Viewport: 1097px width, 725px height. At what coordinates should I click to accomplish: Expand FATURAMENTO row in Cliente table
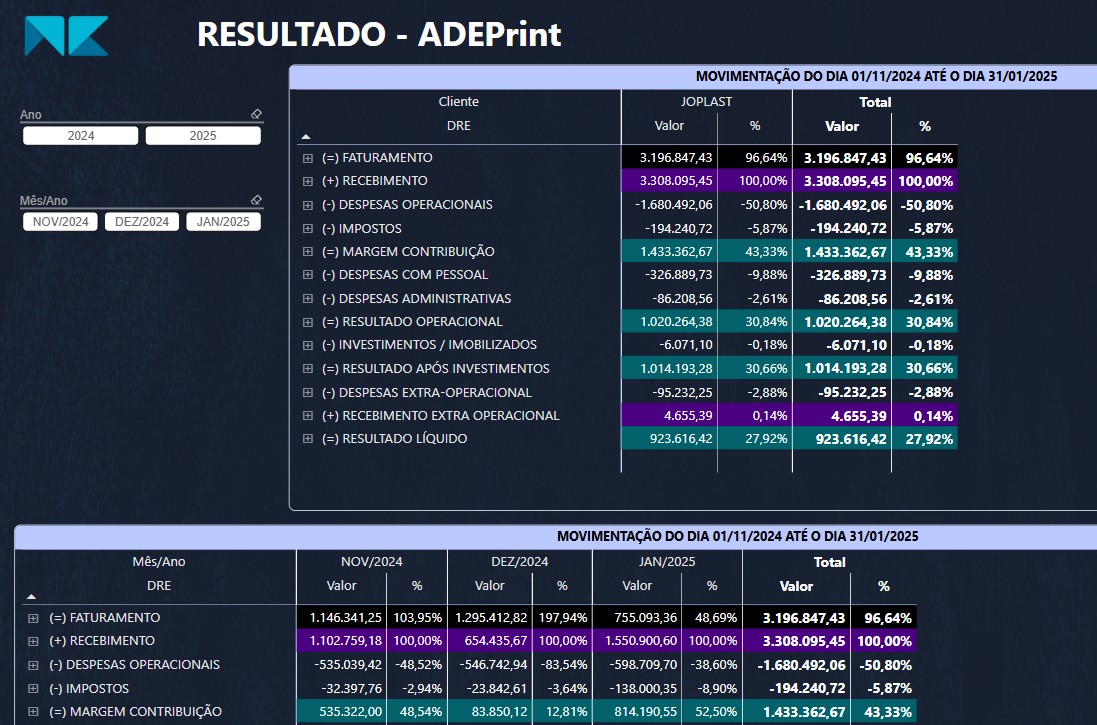307,158
